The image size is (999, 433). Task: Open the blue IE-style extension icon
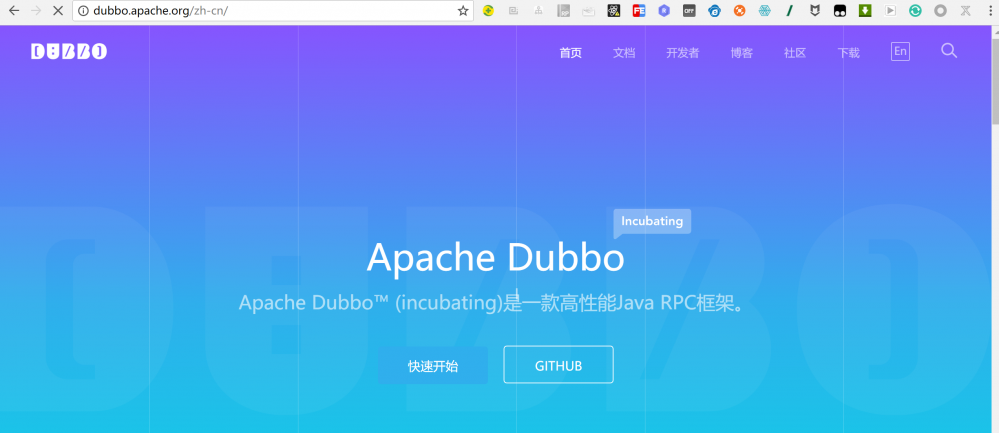714,11
